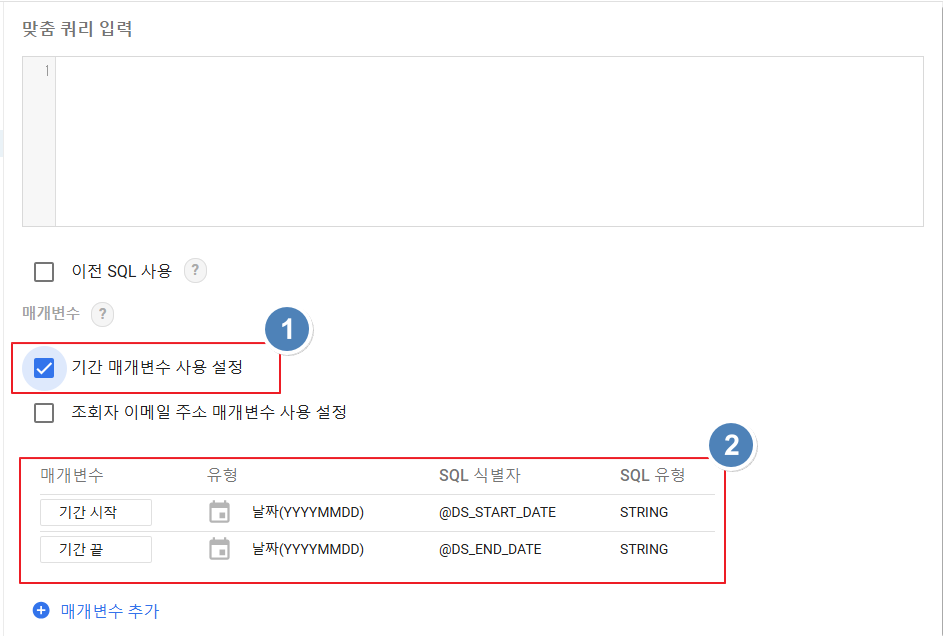943x636 pixels.
Task: Enable the 이전 SQL 사용 checkbox
Action: pos(44,272)
